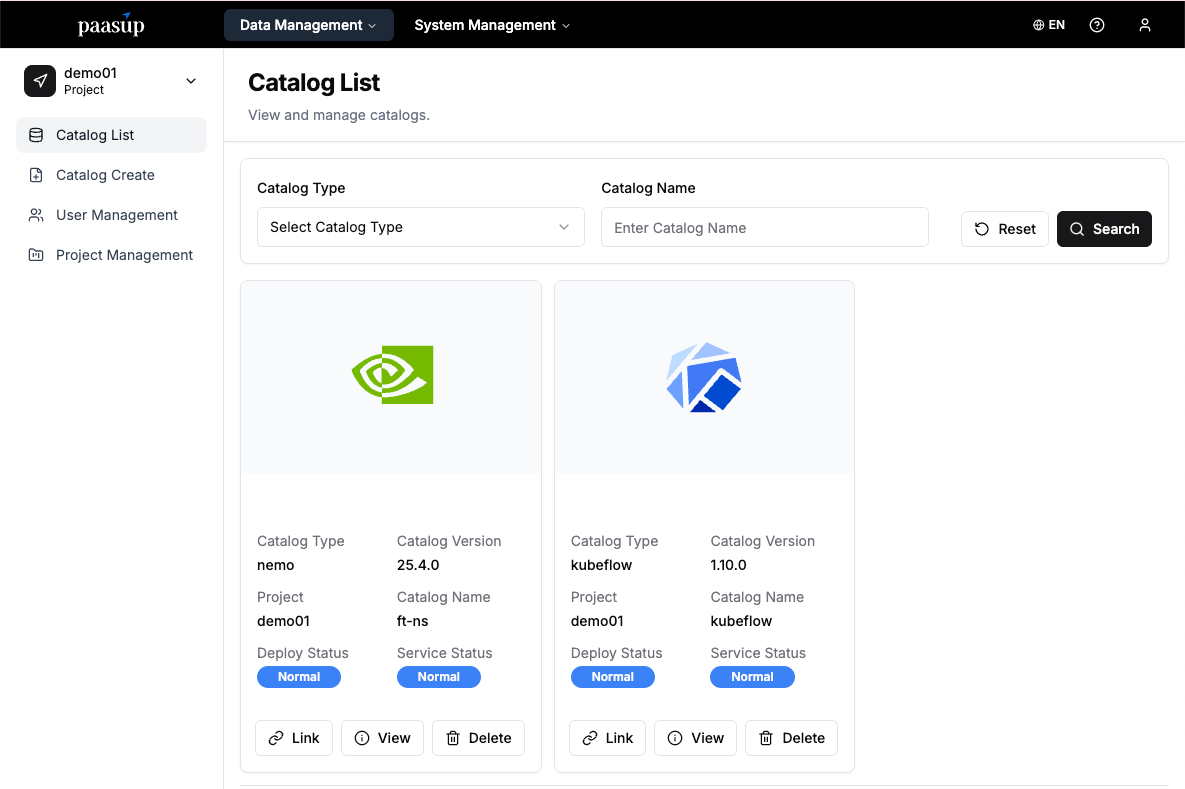Open Link for the nemo catalog
The height and width of the screenshot is (789, 1185).
click(294, 738)
